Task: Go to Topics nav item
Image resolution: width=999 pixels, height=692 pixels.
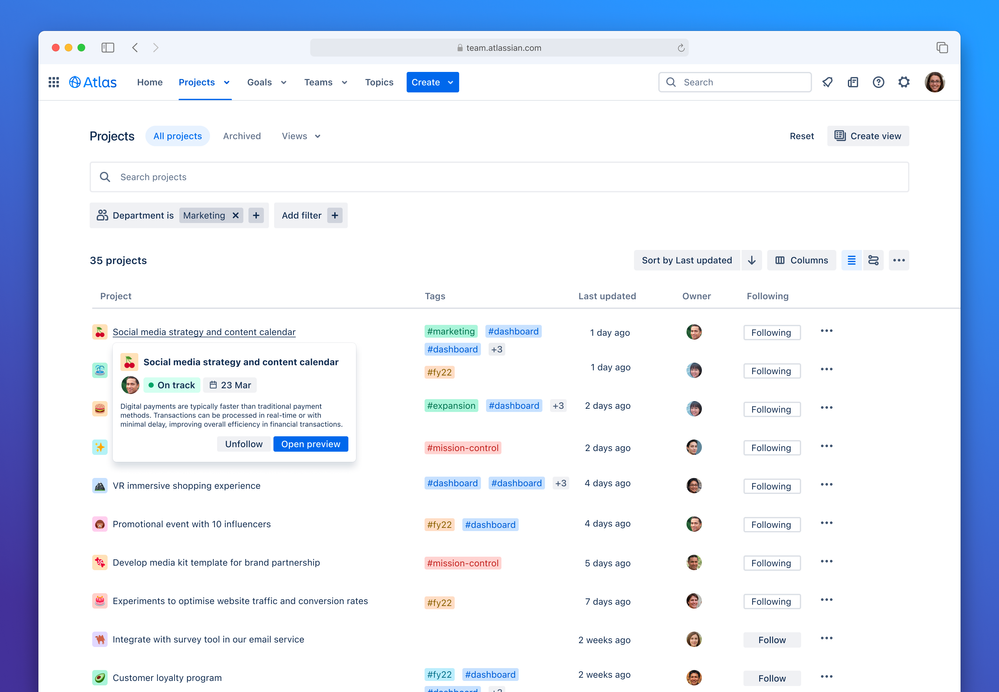Action: 379,82
